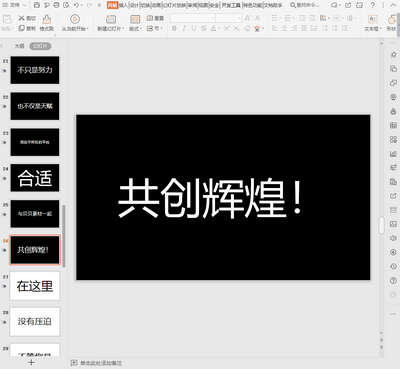400x369 pixels.
Task: Click the main editor vertical scrollbar handle
Action: point(382,225)
